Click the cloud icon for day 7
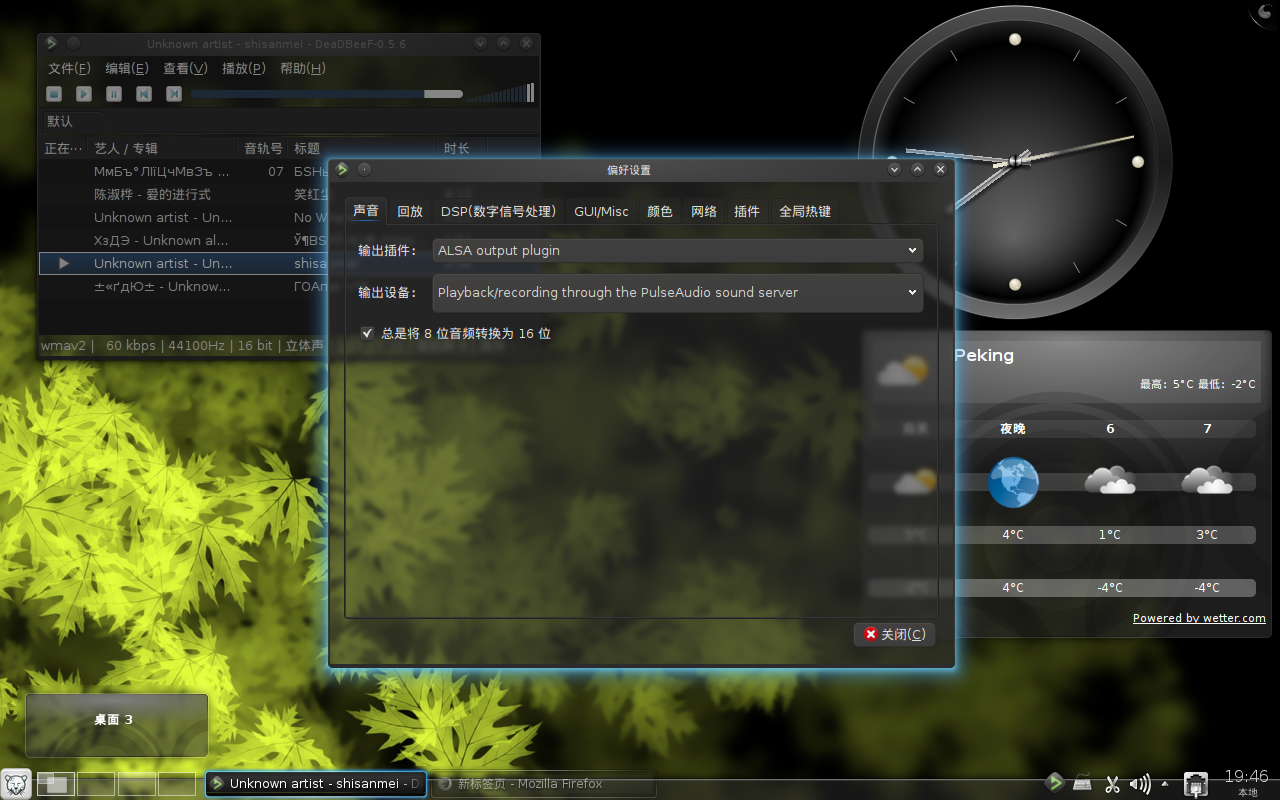This screenshot has width=1280, height=800. 1207,480
